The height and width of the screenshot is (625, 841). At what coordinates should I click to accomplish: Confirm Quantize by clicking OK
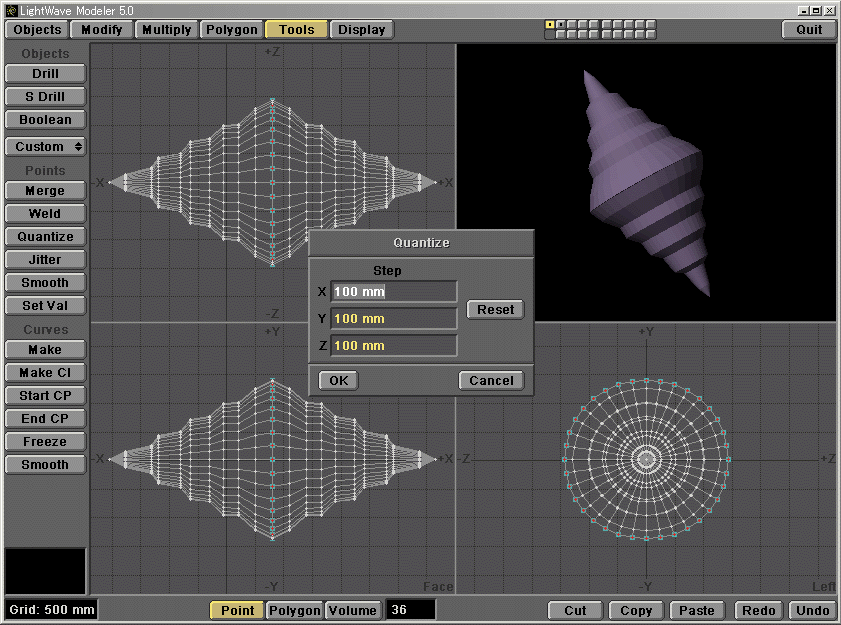(337, 380)
